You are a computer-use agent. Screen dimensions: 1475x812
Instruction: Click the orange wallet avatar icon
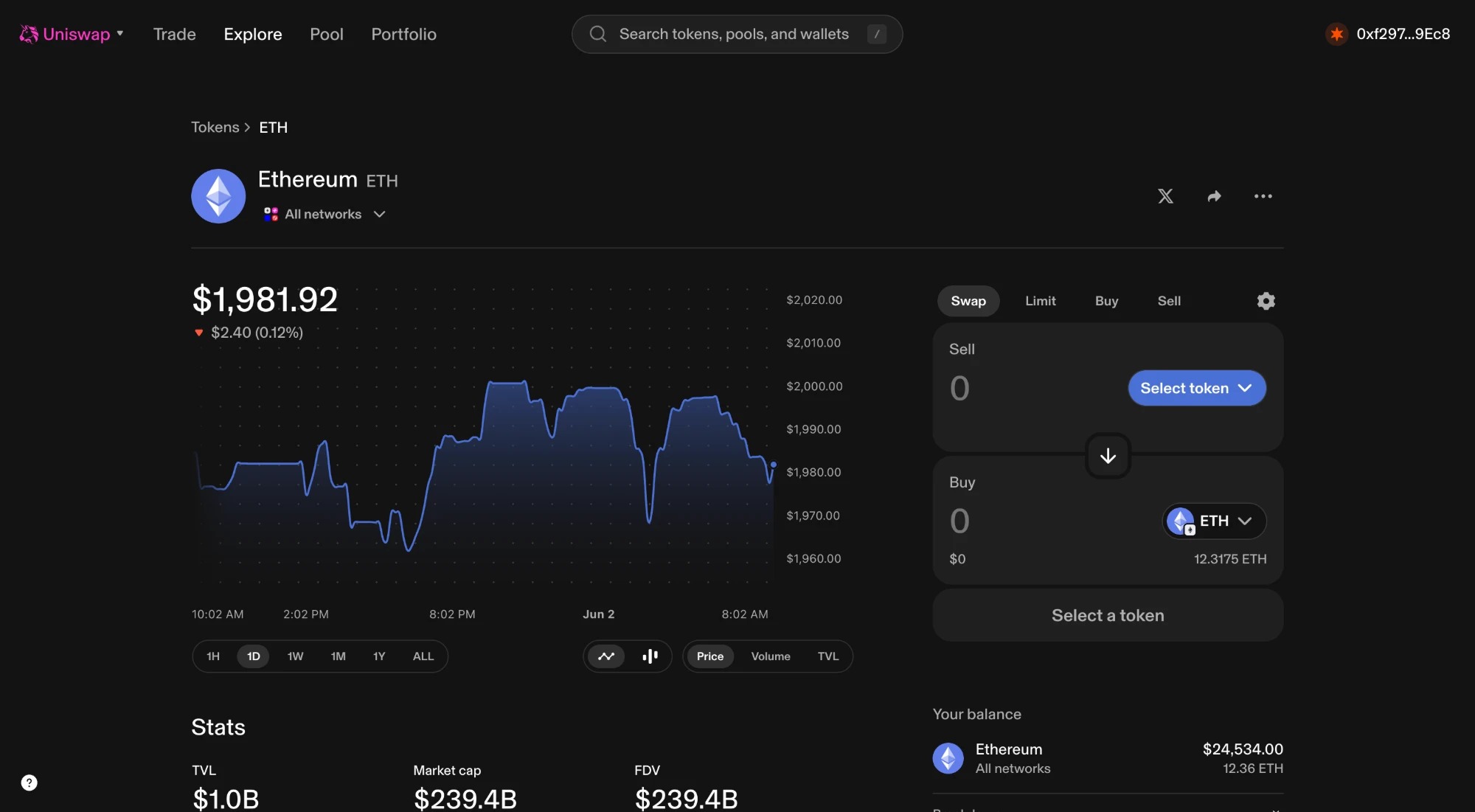click(x=1336, y=34)
